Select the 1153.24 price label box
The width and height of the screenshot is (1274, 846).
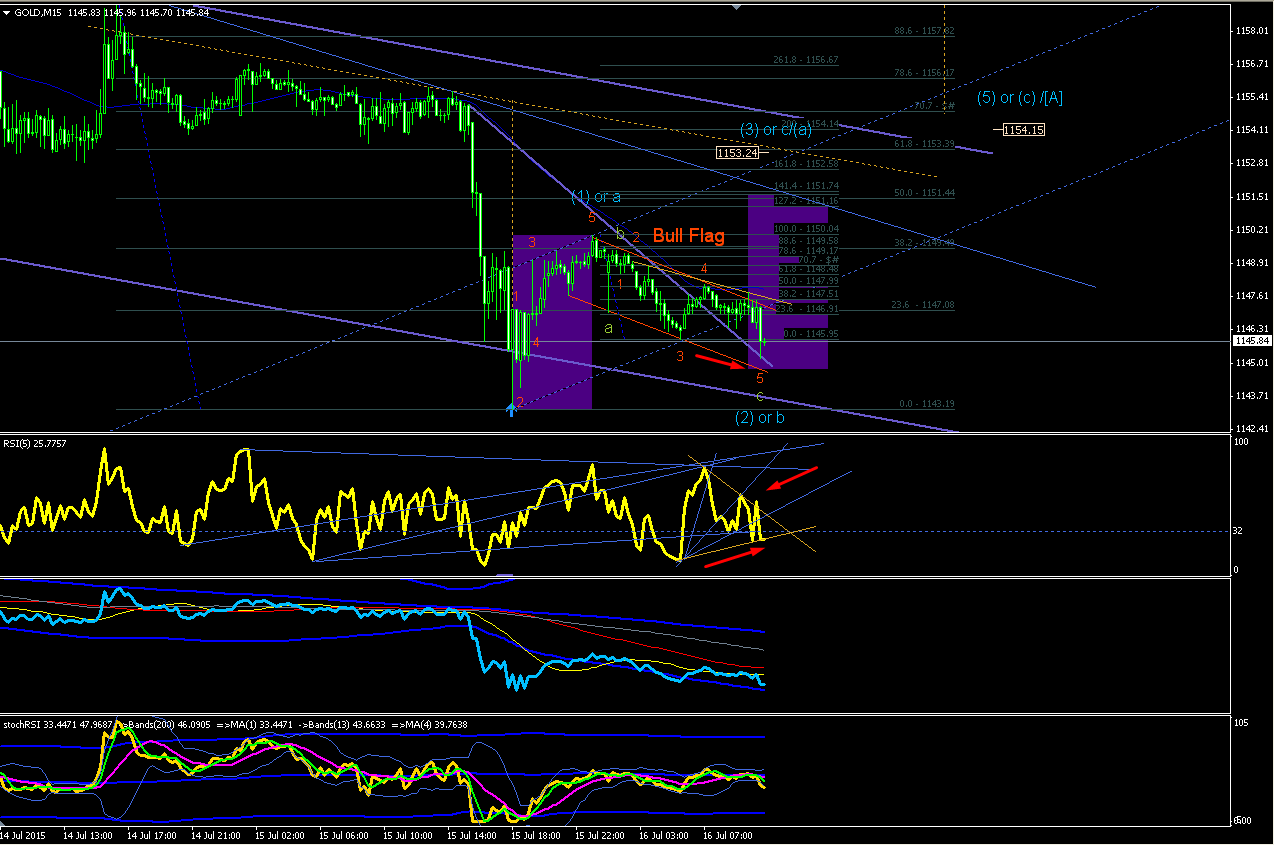click(737, 153)
